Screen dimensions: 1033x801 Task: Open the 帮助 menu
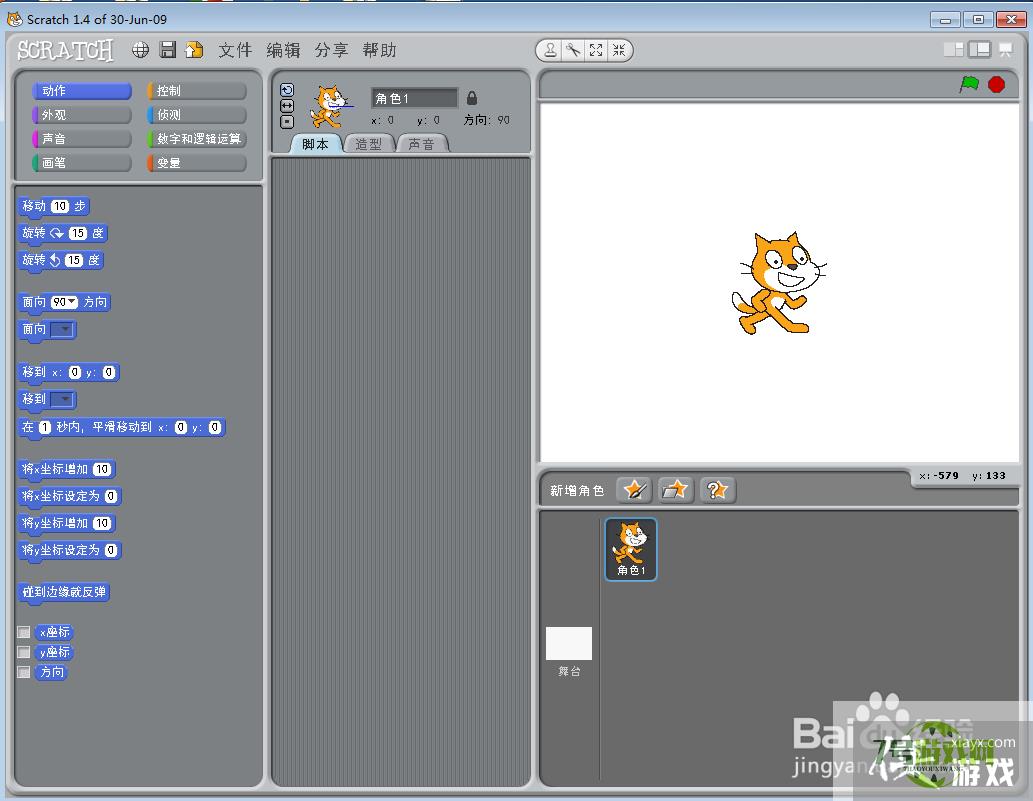coord(379,50)
